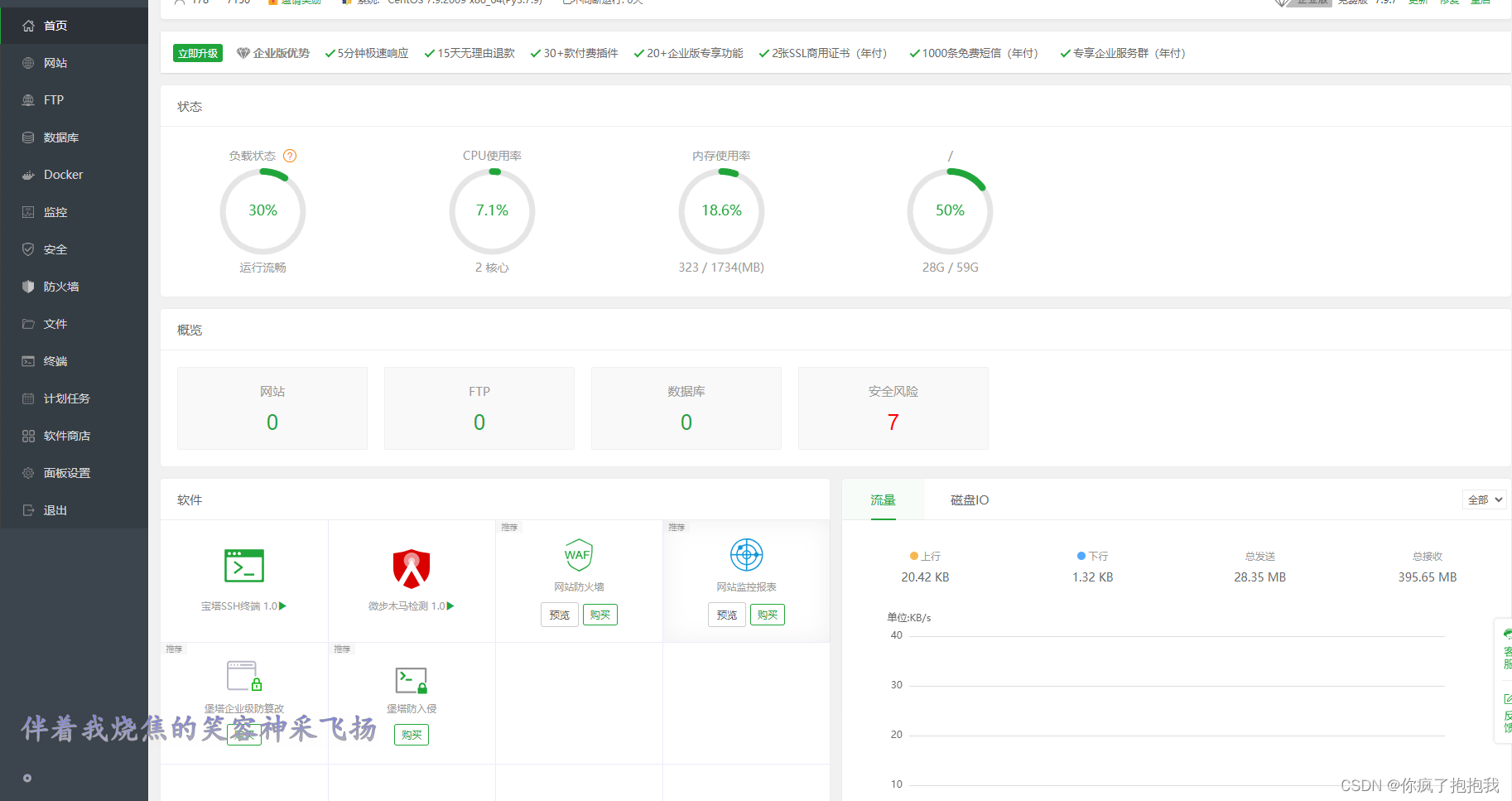The image size is (1512, 801).
Task: Click the 2张SSL商用证书（年付） text
Action: (x=830, y=53)
